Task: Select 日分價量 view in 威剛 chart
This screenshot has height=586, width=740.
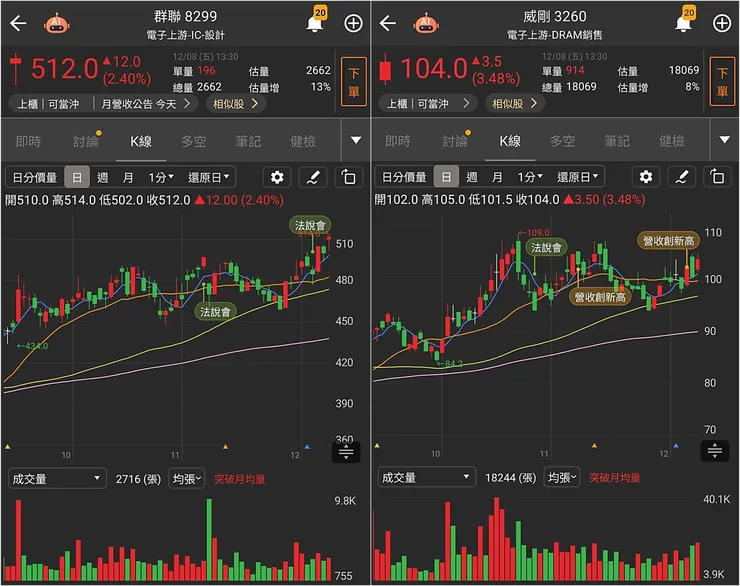Action: (404, 177)
